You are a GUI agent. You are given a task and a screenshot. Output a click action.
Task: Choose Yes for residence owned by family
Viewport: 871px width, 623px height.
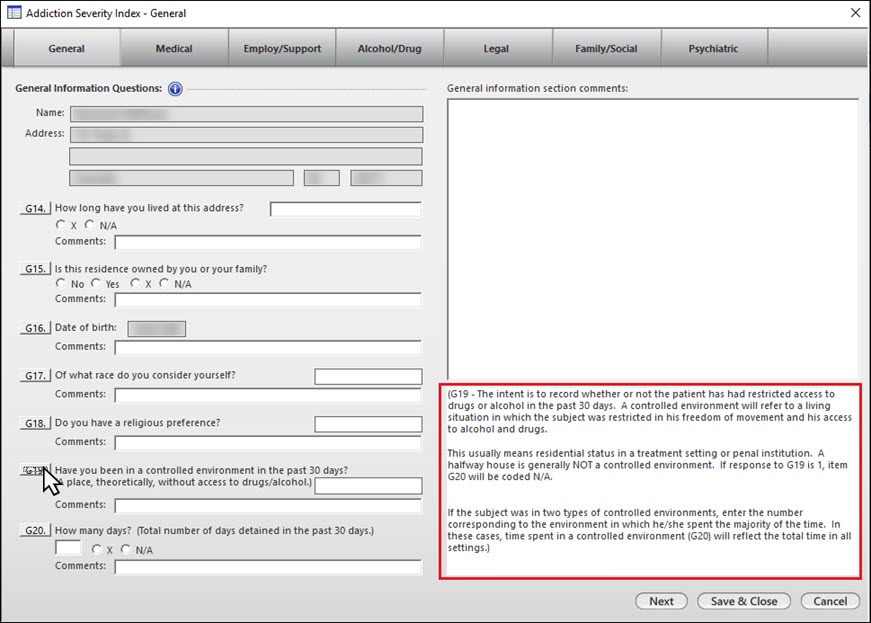click(97, 284)
